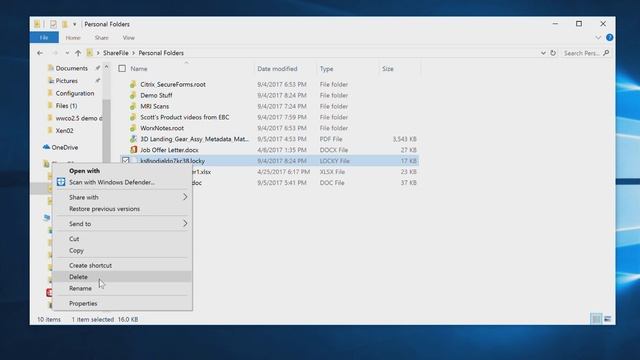Screen dimensions: 640x360
Task: Select Cut in the context menu
Action: coord(74,239)
